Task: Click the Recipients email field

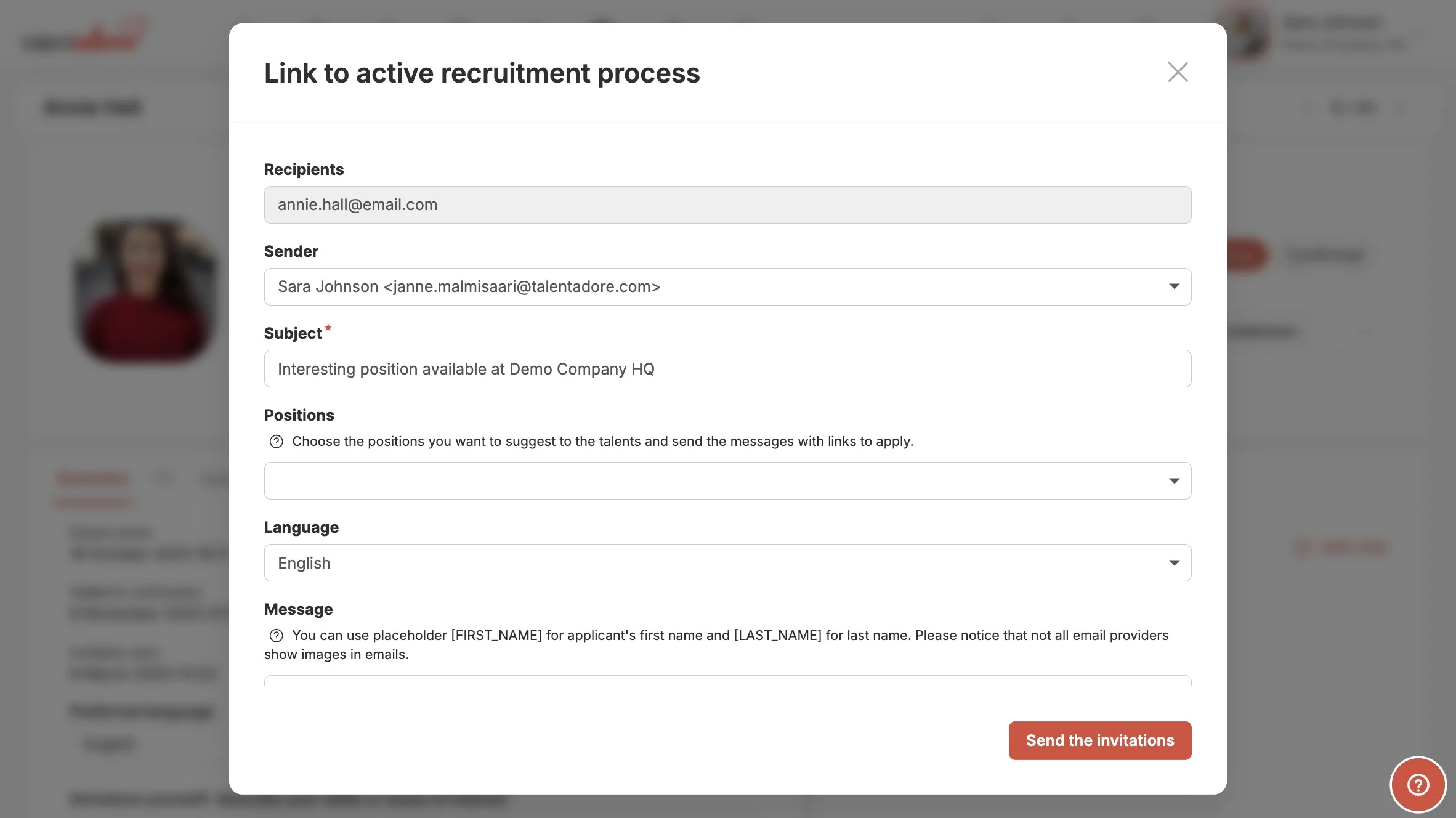Action: (727, 204)
